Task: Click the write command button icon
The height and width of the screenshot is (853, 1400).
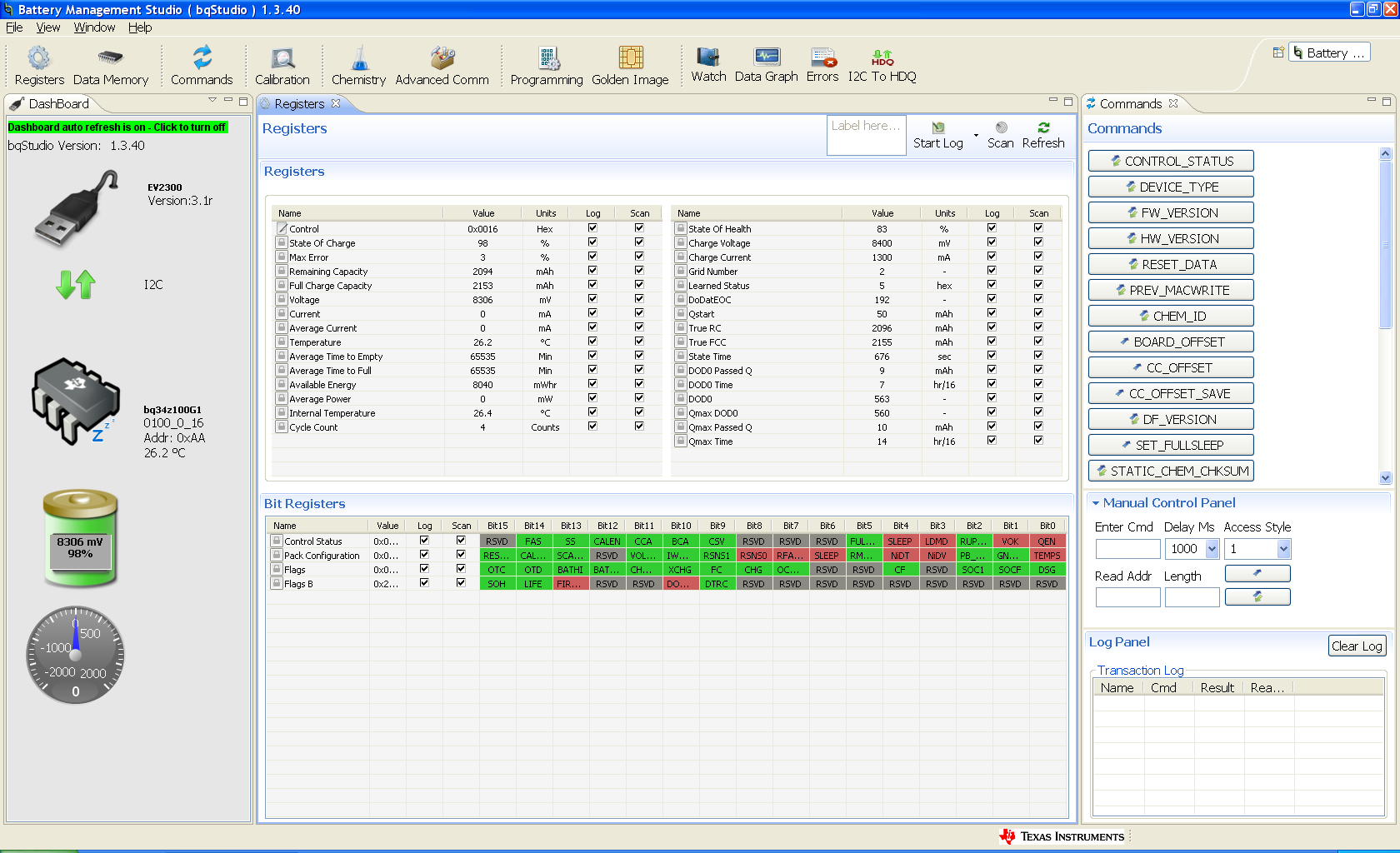Action: coord(1257,573)
